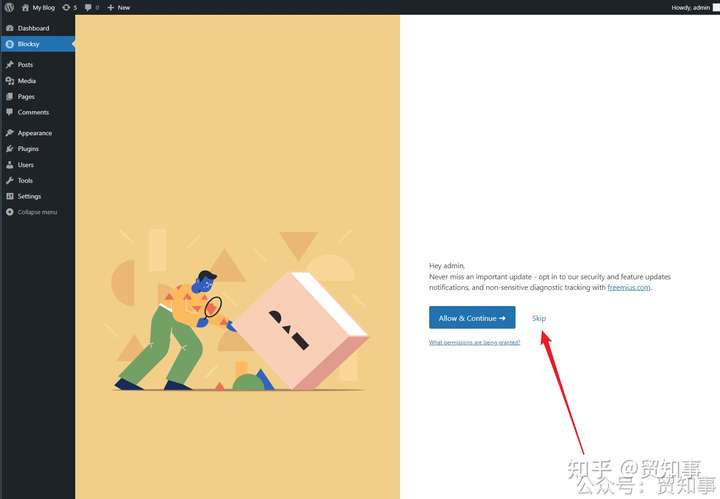Click the Blocksy icon in sidebar
Viewport: 720px width, 499px height.
(10, 44)
